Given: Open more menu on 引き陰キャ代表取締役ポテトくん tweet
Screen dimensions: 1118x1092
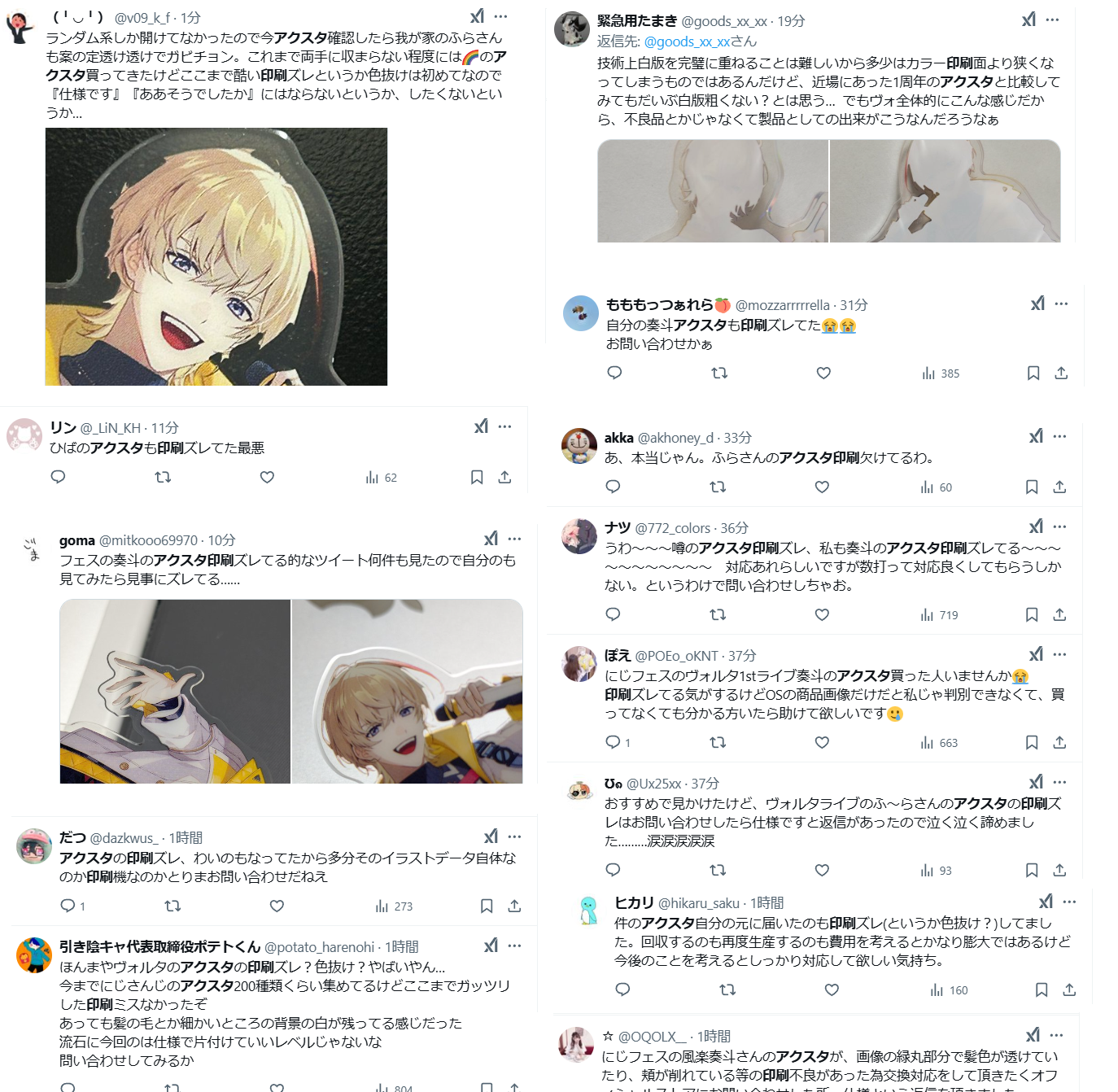Looking at the screenshot, I should tap(514, 946).
